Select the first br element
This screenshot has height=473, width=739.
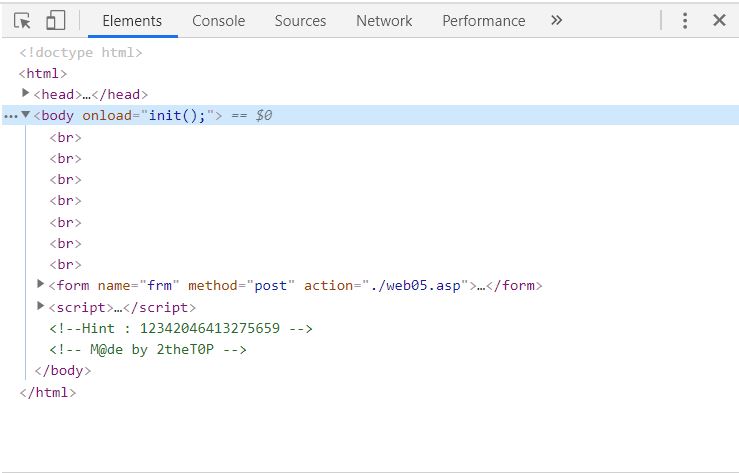(x=66, y=137)
